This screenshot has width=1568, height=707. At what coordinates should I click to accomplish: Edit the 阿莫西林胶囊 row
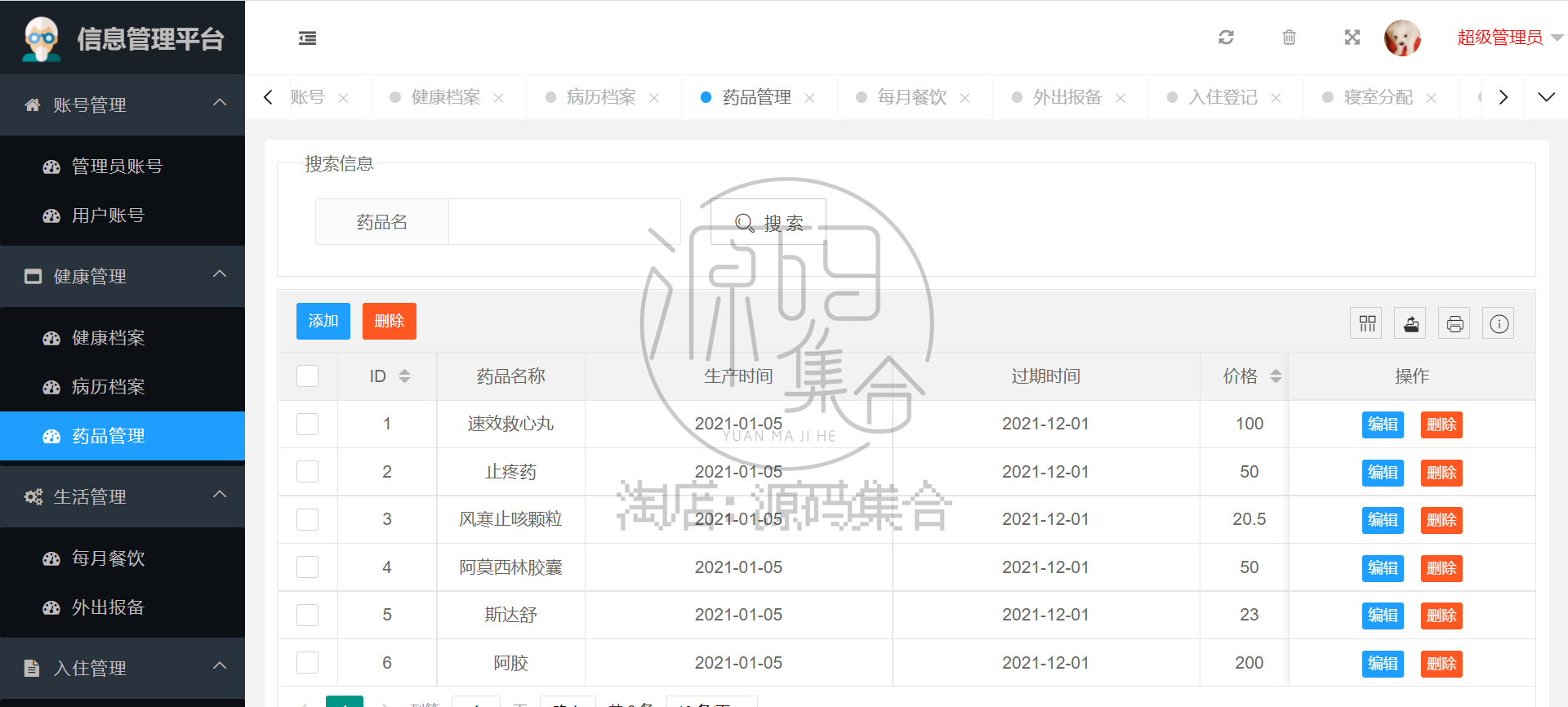tap(1383, 568)
